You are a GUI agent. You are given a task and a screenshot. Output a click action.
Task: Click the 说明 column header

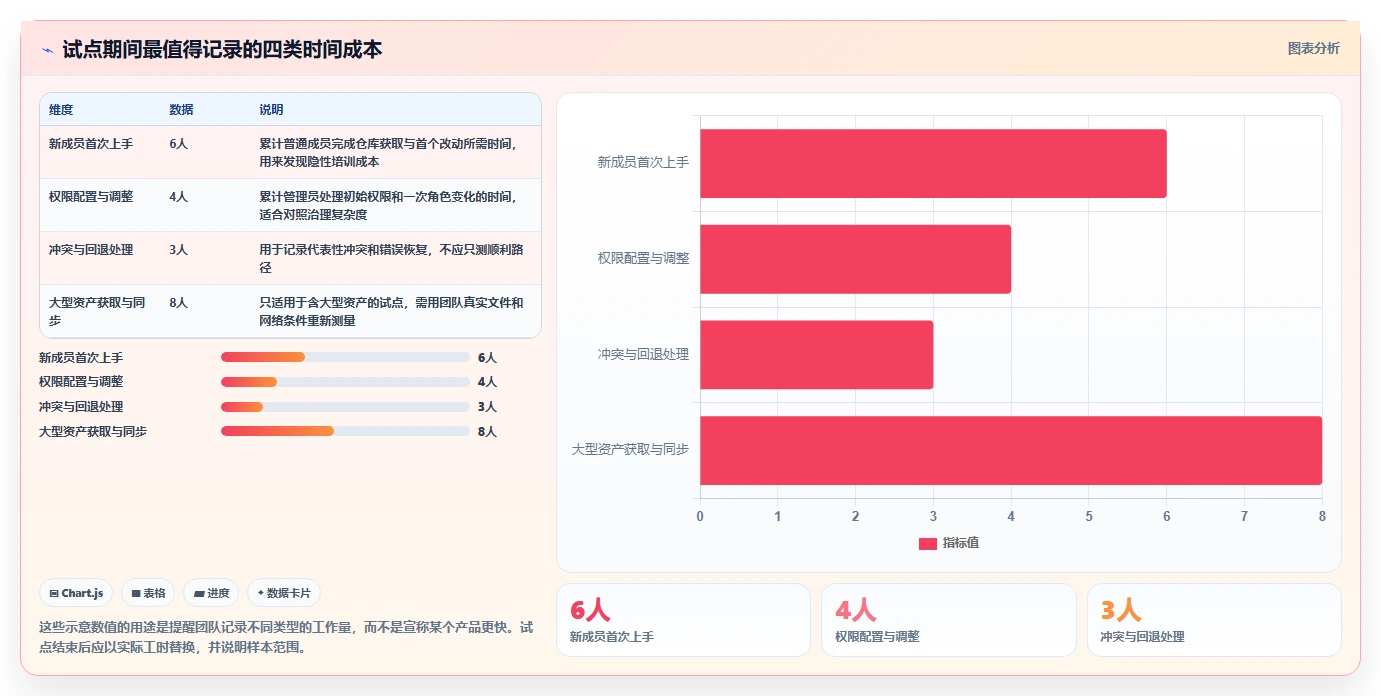point(272,110)
